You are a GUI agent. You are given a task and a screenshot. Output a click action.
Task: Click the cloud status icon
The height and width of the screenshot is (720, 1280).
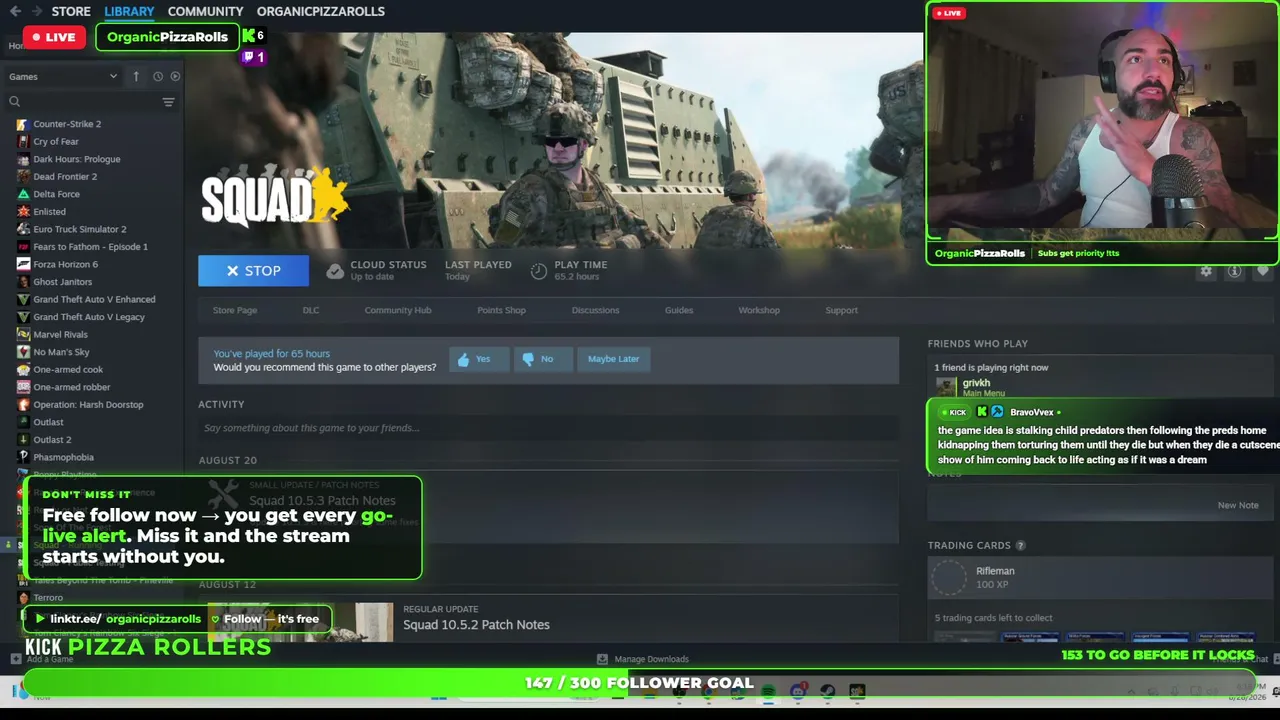tap(335, 271)
